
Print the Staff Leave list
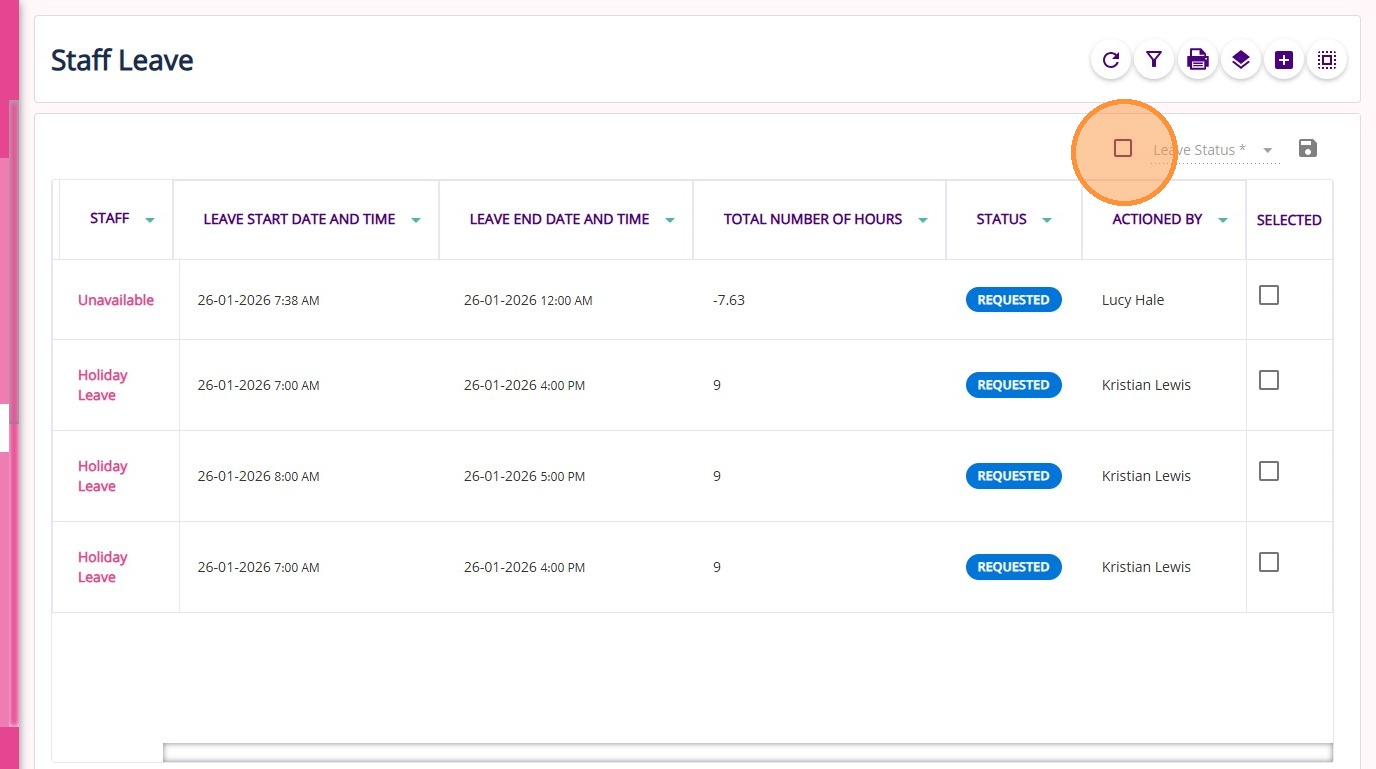click(x=1197, y=60)
